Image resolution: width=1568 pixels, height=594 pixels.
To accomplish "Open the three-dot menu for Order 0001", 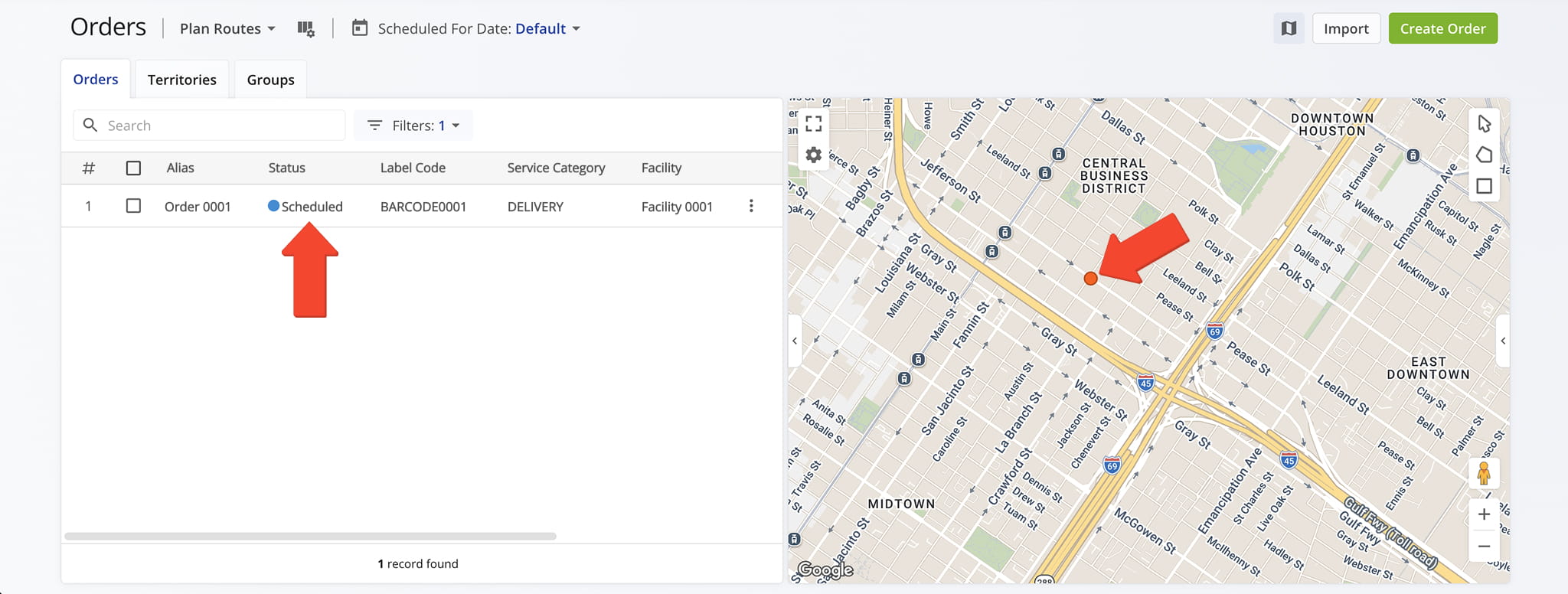I will point(751,206).
